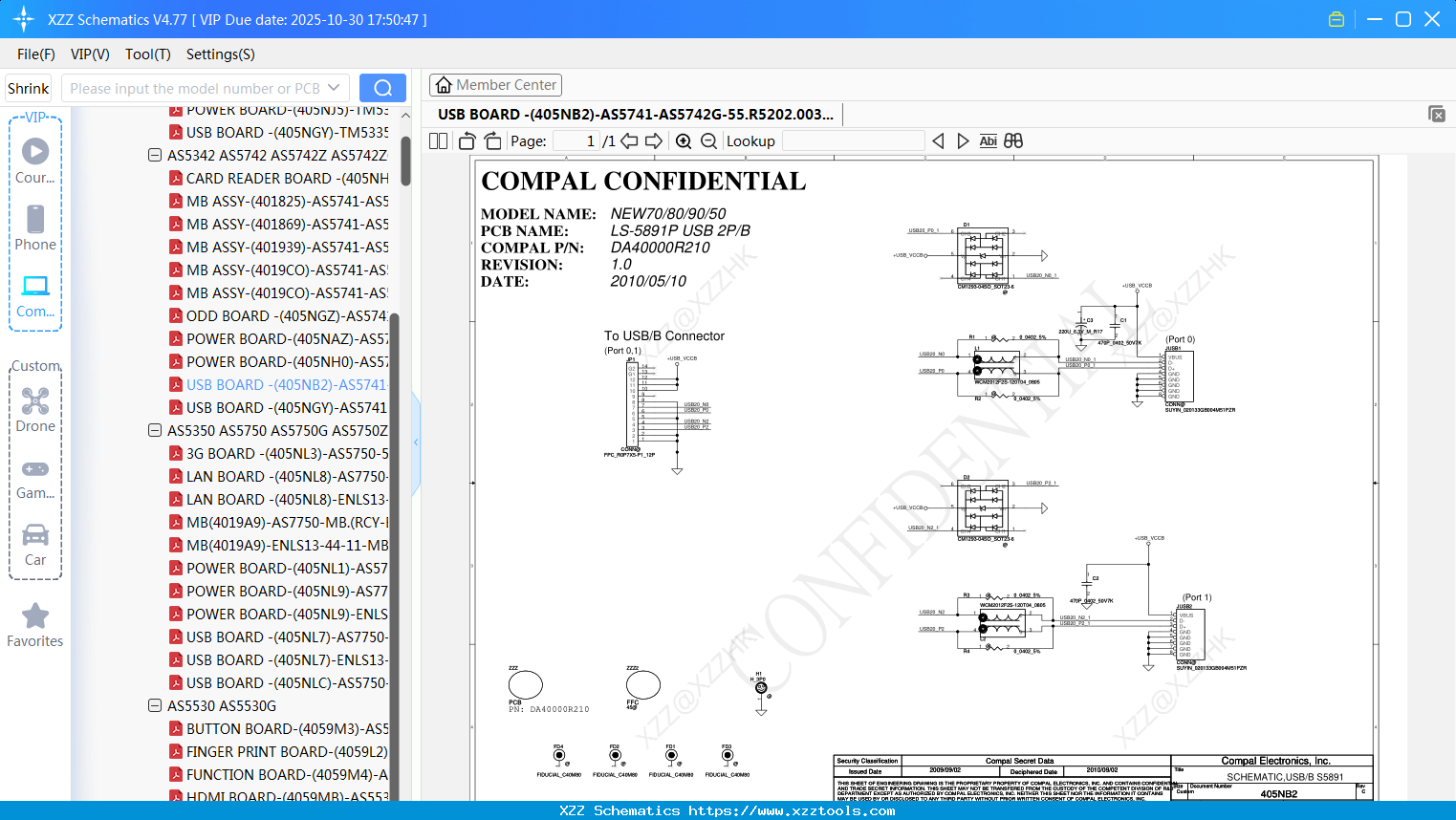This screenshot has height=820, width=1456.
Task: Click the file tree vertical scrollbar thumb
Action: click(x=405, y=161)
